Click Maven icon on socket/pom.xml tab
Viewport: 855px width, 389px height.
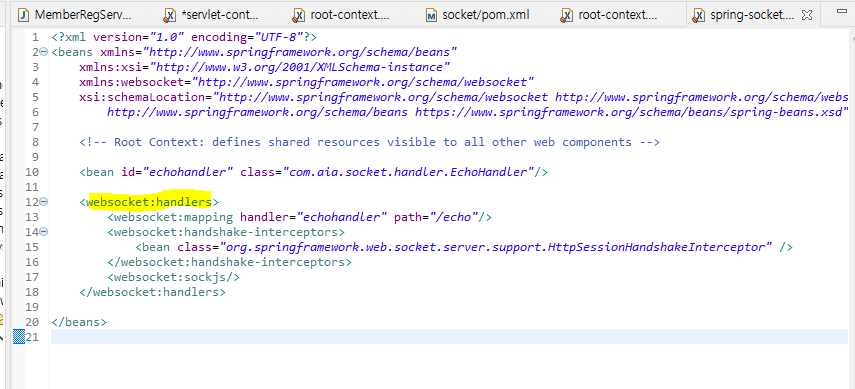click(432, 15)
